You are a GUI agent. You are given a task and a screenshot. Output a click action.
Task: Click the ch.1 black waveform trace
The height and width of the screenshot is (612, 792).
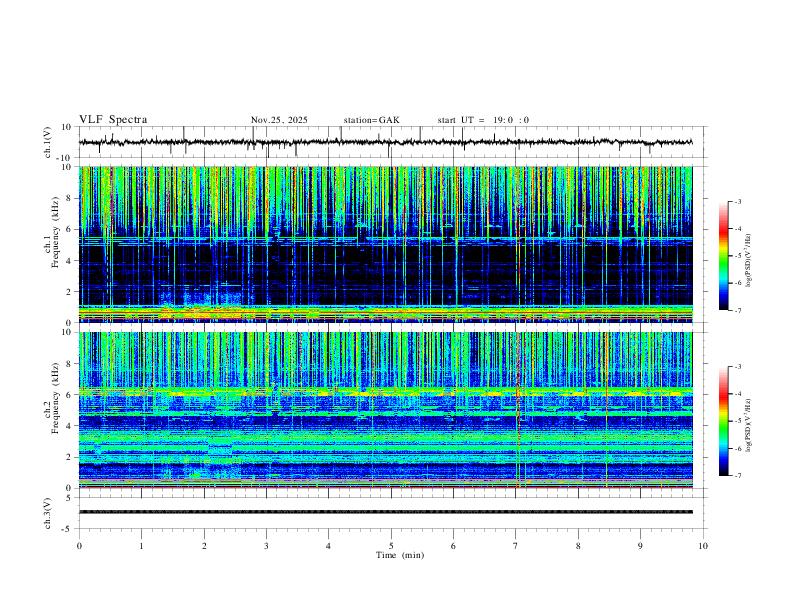point(385,142)
